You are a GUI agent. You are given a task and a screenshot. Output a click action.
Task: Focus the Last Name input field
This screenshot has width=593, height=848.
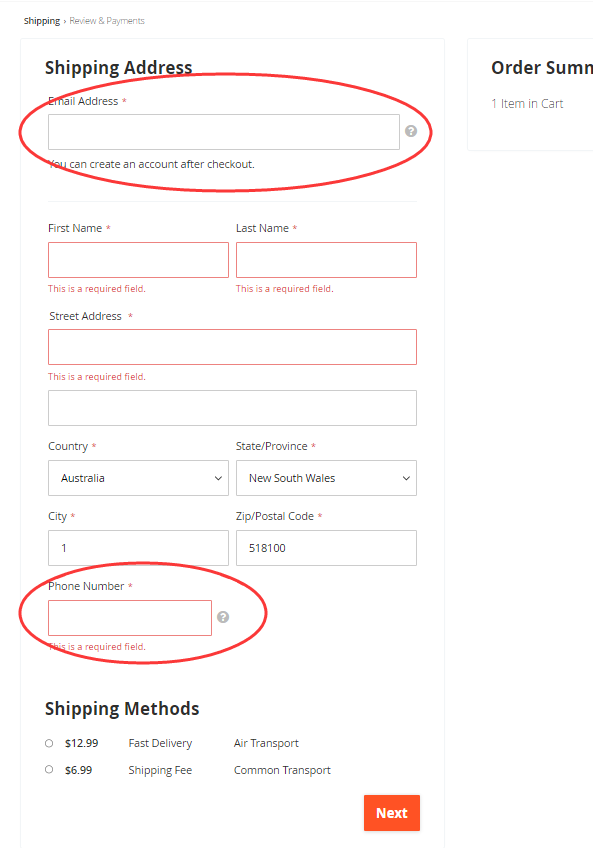[x=326, y=260]
